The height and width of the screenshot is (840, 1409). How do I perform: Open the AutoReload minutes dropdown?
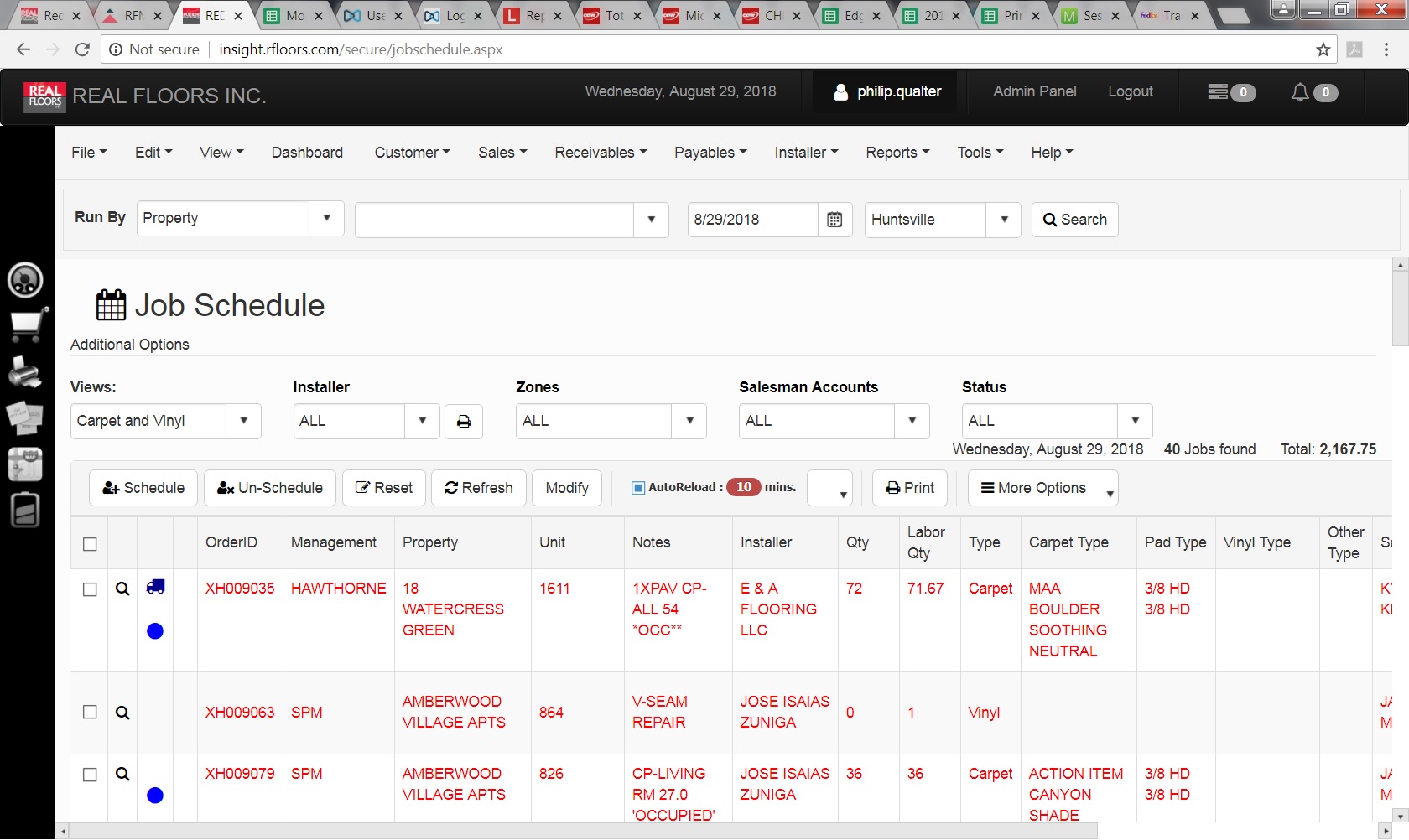(829, 488)
